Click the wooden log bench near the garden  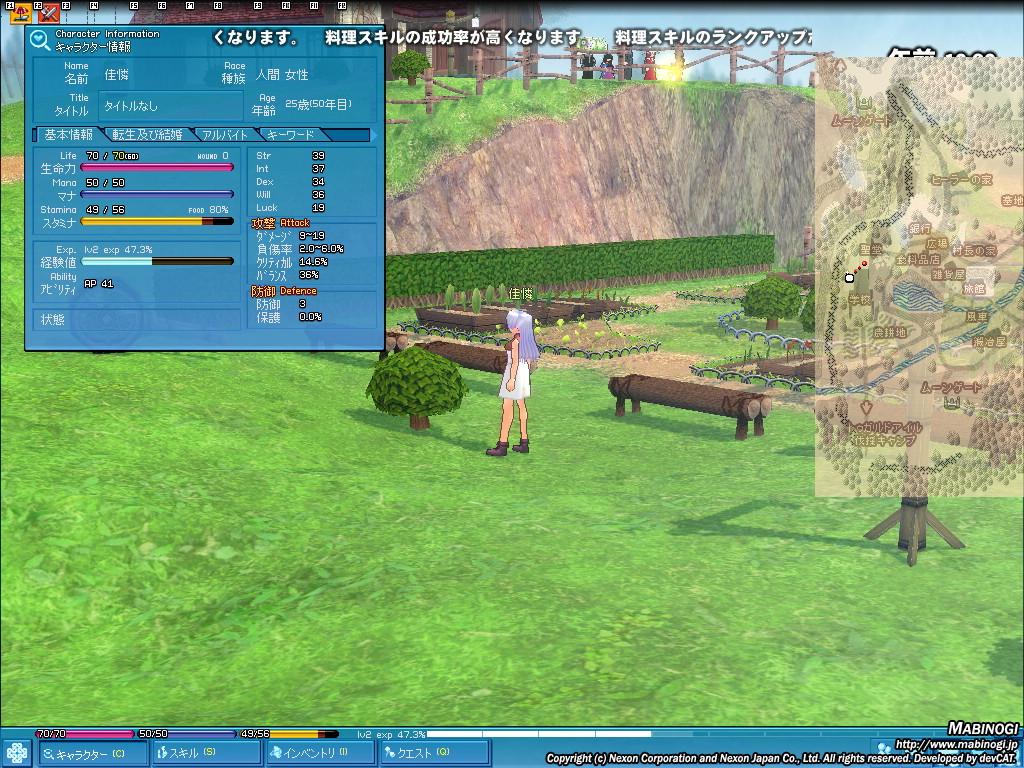pyautogui.click(x=689, y=404)
